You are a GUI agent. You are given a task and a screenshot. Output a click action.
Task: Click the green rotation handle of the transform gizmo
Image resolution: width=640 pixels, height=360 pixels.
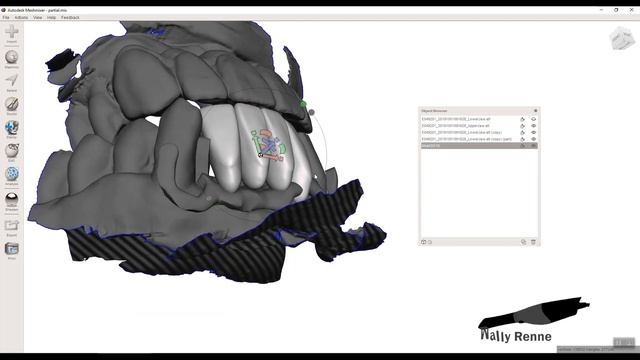coord(303,104)
